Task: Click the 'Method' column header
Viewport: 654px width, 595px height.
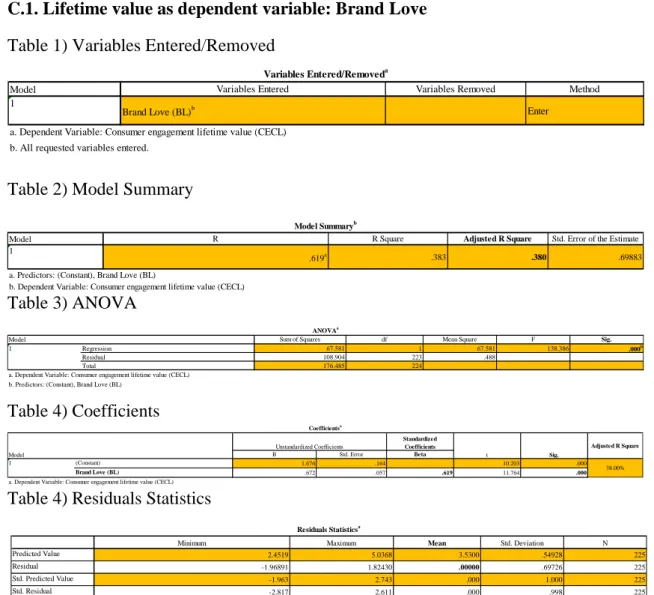Action: pyautogui.click(x=584, y=89)
